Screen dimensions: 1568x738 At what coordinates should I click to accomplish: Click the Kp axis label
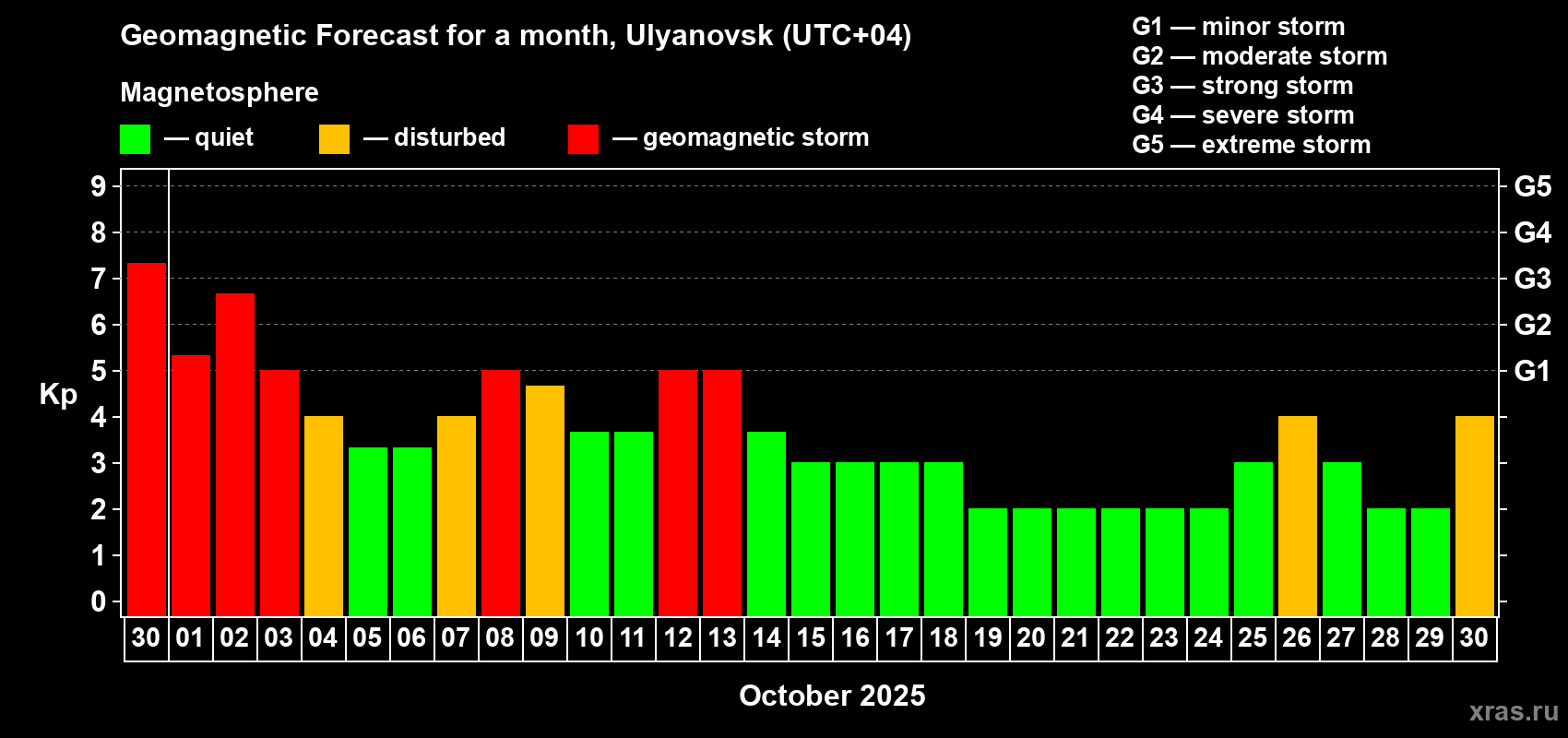tap(58, 395)
